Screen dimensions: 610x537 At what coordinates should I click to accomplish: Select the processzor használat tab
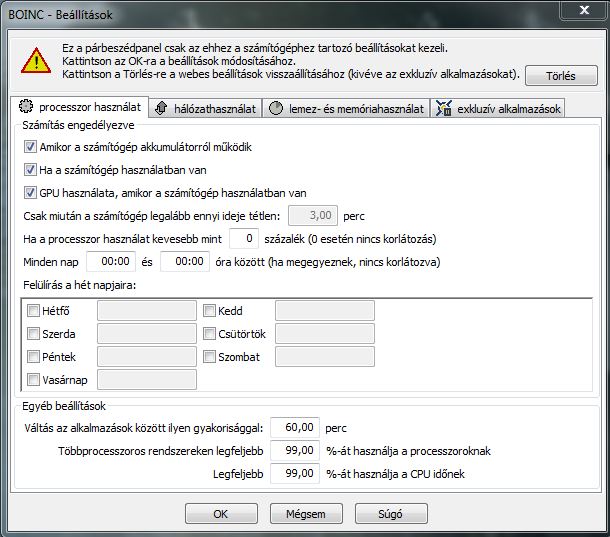80,107
